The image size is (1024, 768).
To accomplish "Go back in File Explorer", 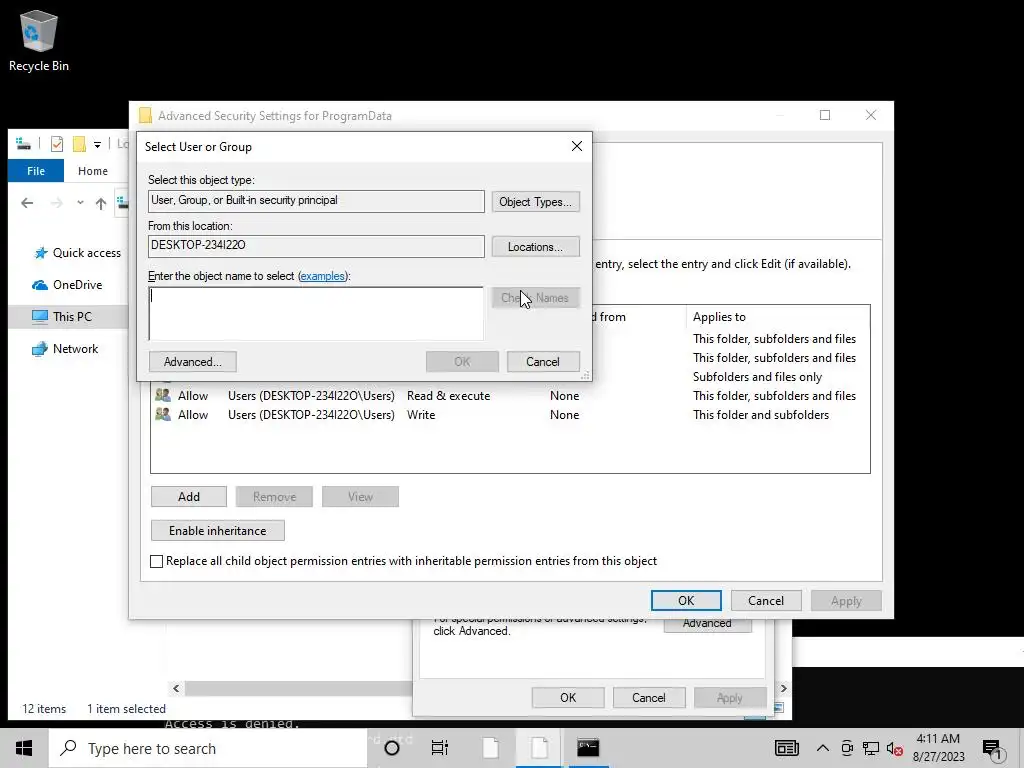I will (x=27, y=203).
